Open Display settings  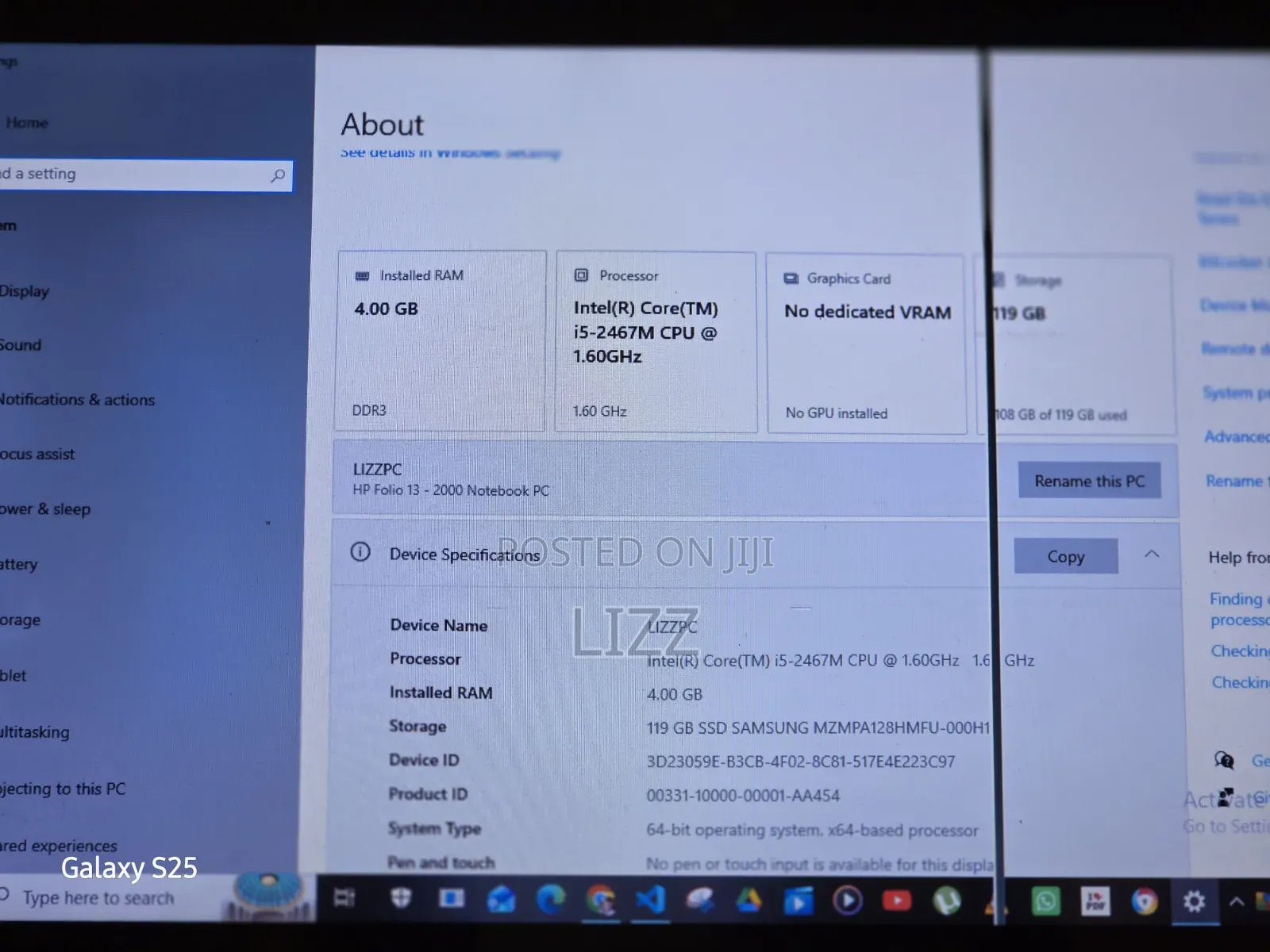pyautogui.click(x=24, y=291)
